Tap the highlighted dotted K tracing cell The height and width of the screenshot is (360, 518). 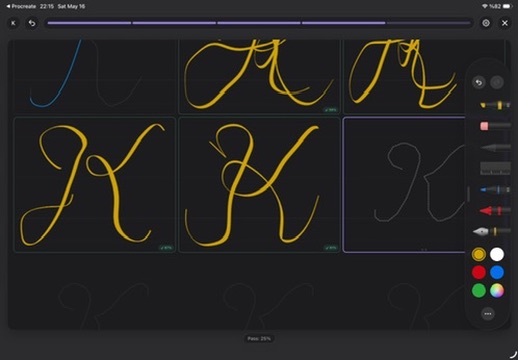tap(404, 185)
